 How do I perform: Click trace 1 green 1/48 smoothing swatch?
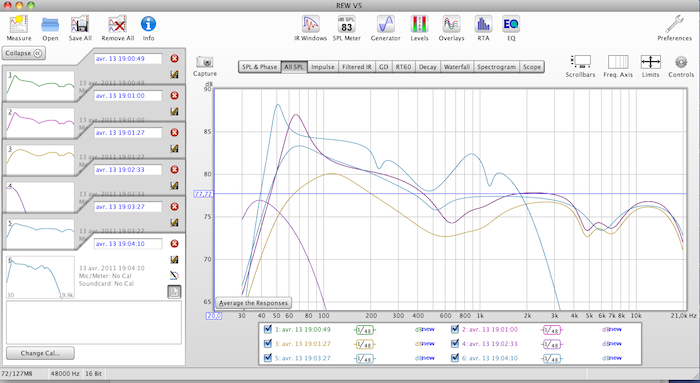tap(365, 330)
